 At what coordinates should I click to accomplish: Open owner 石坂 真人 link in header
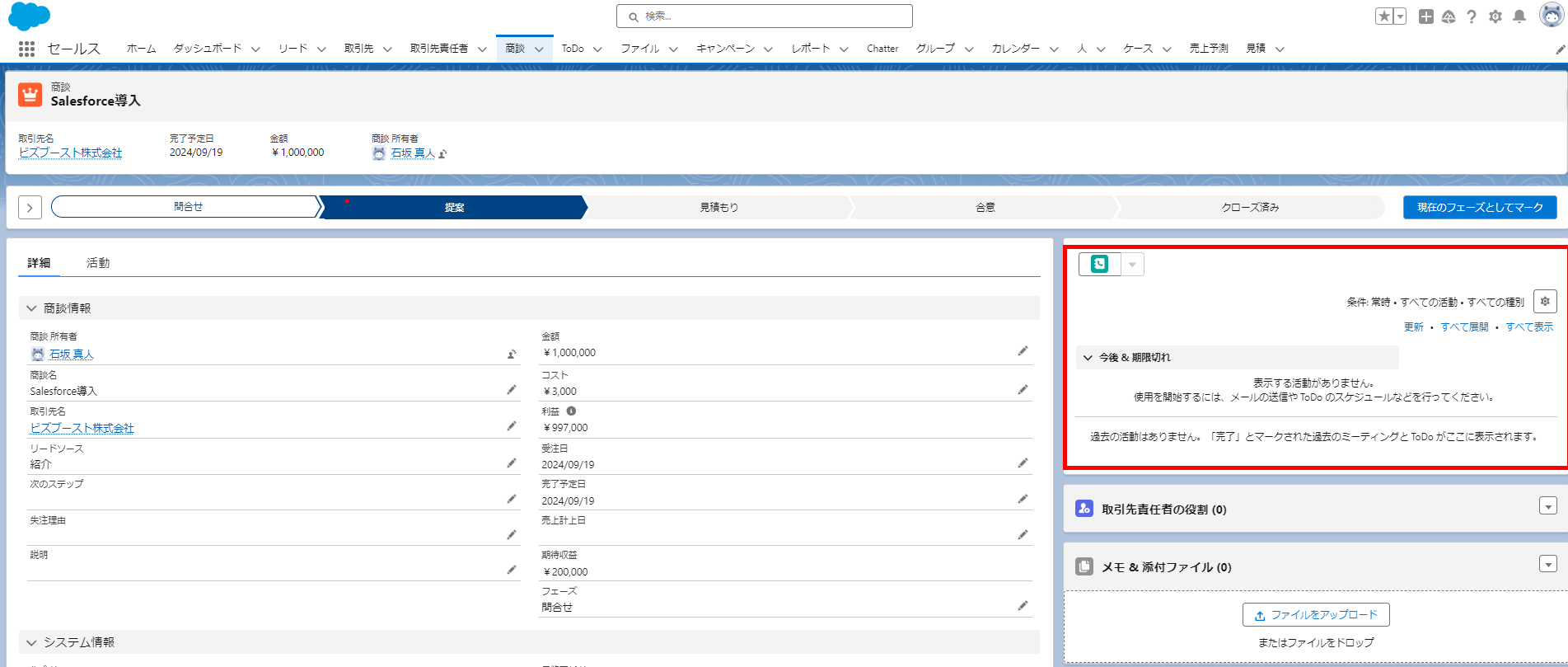point(413,153)
